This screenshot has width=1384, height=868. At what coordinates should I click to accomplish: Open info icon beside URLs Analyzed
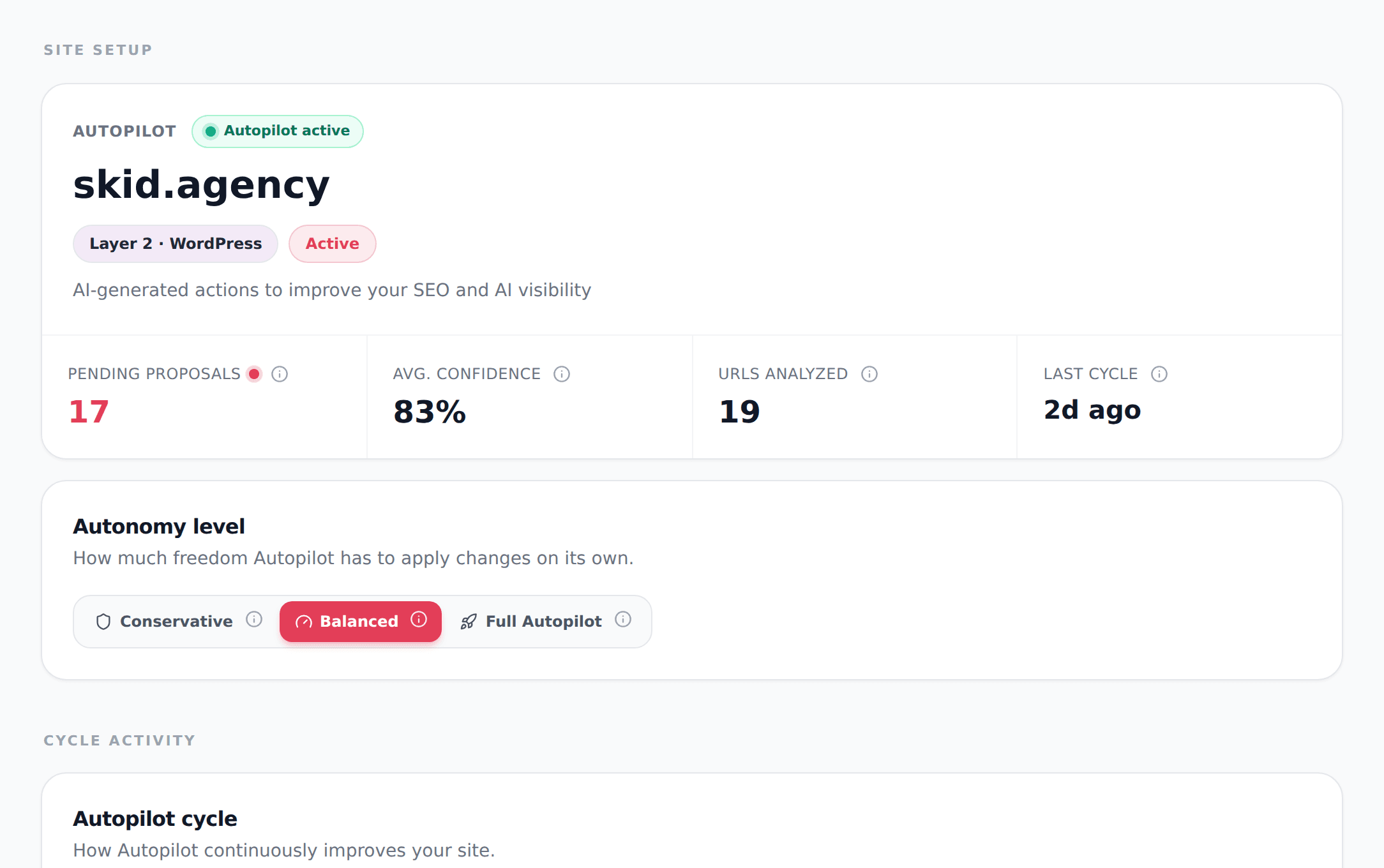point(869,374)
